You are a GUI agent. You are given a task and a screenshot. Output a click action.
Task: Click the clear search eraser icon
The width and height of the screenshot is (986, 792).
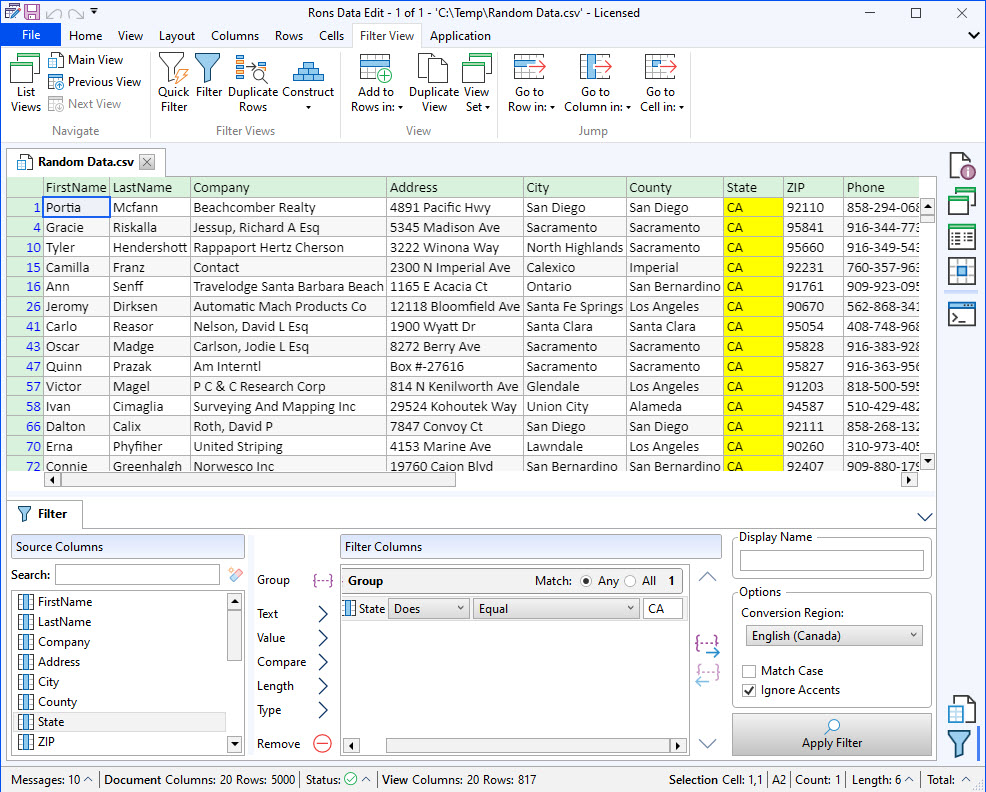[235, 575]
